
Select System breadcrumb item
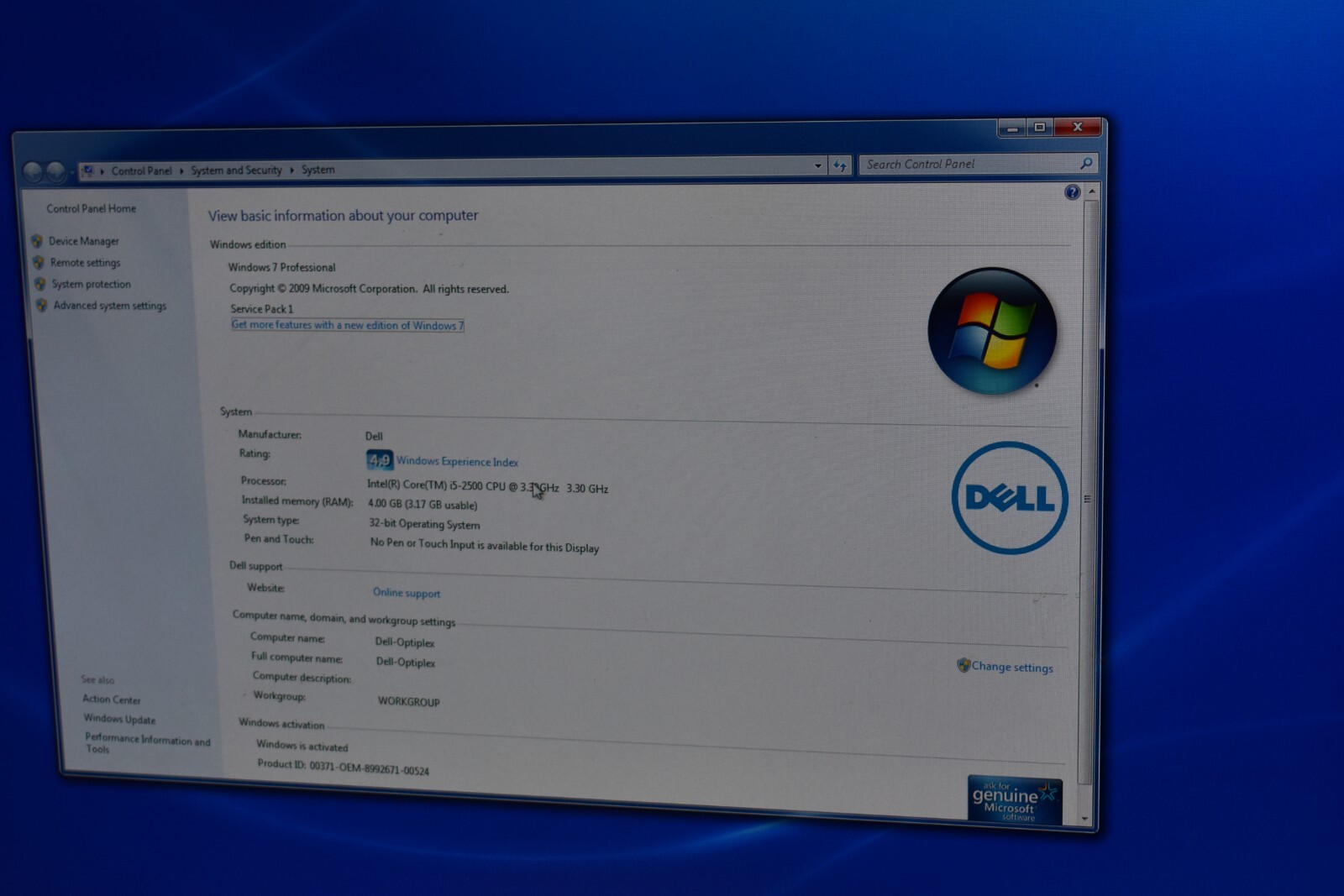(318, 170)
